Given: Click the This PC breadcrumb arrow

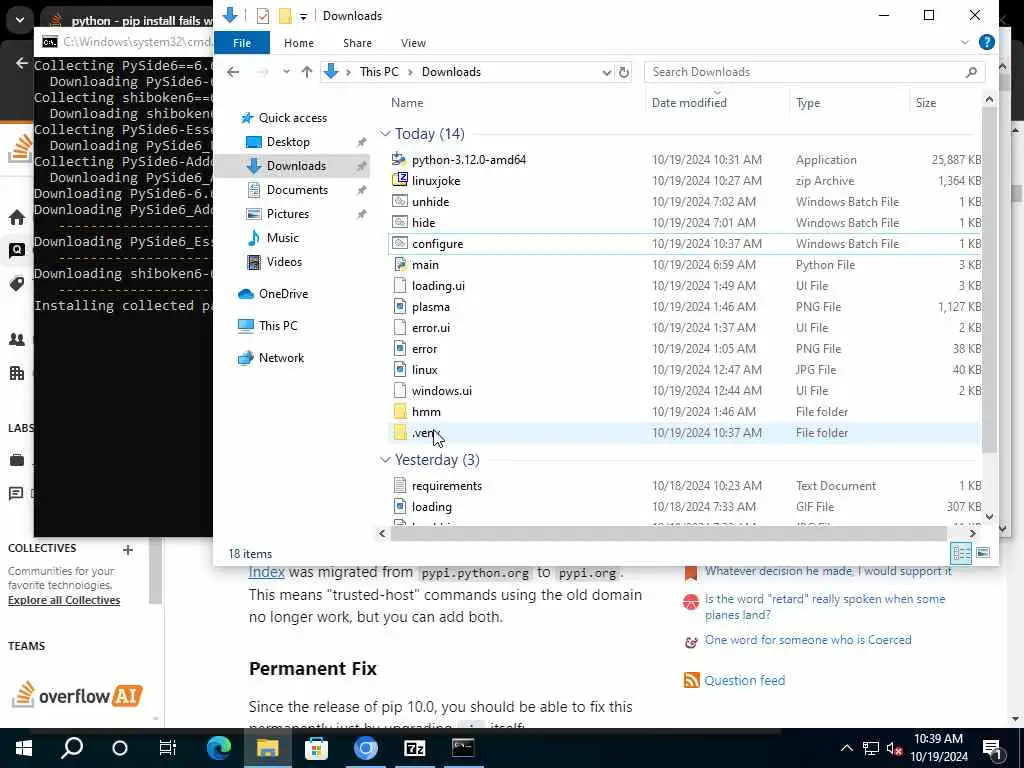Looking at the screenshot, I should pyautogui.click(x=410, y=72).
